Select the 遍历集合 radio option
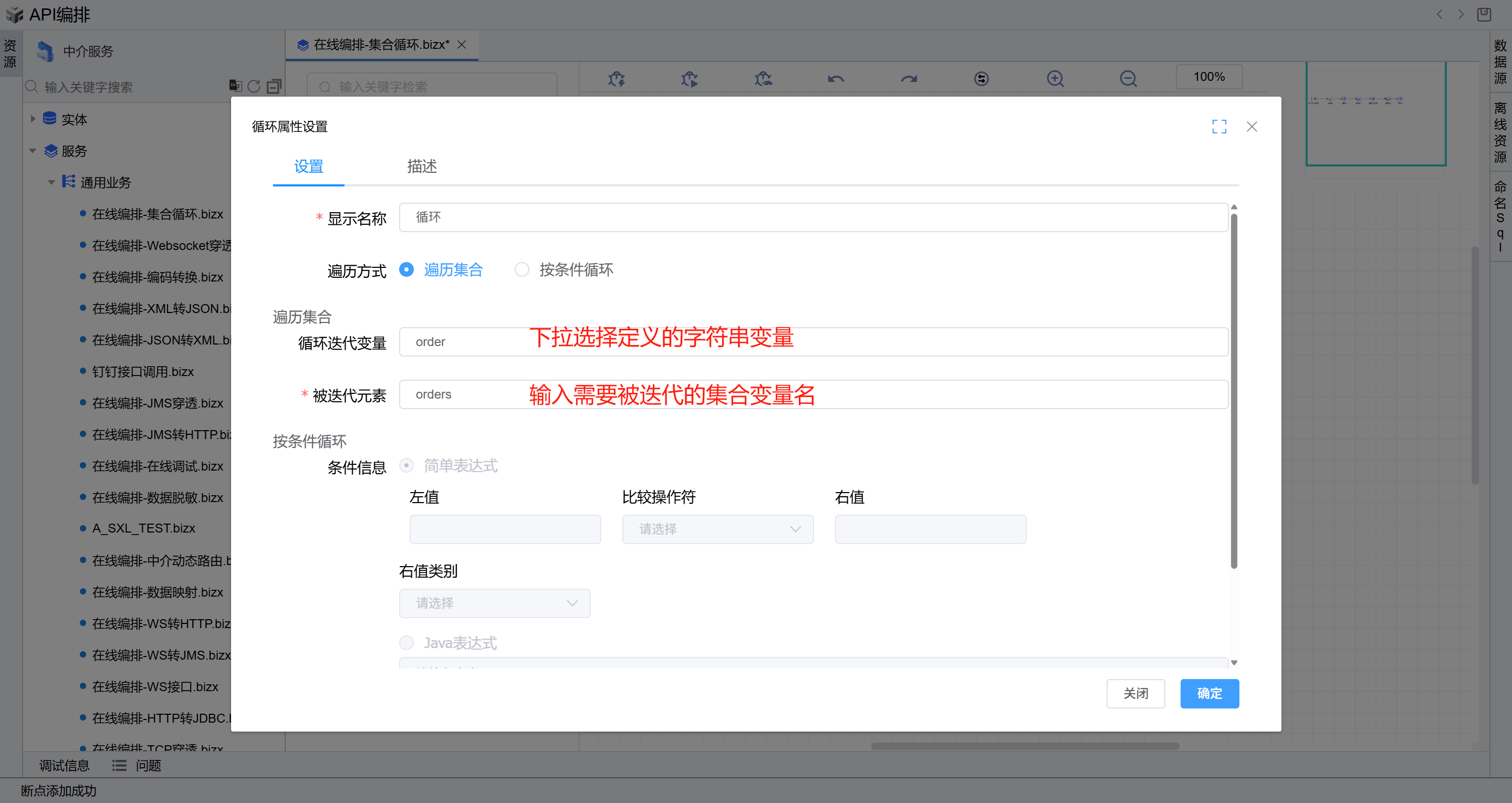This screenshot has width=1512, height=803. tap(406, 269)
